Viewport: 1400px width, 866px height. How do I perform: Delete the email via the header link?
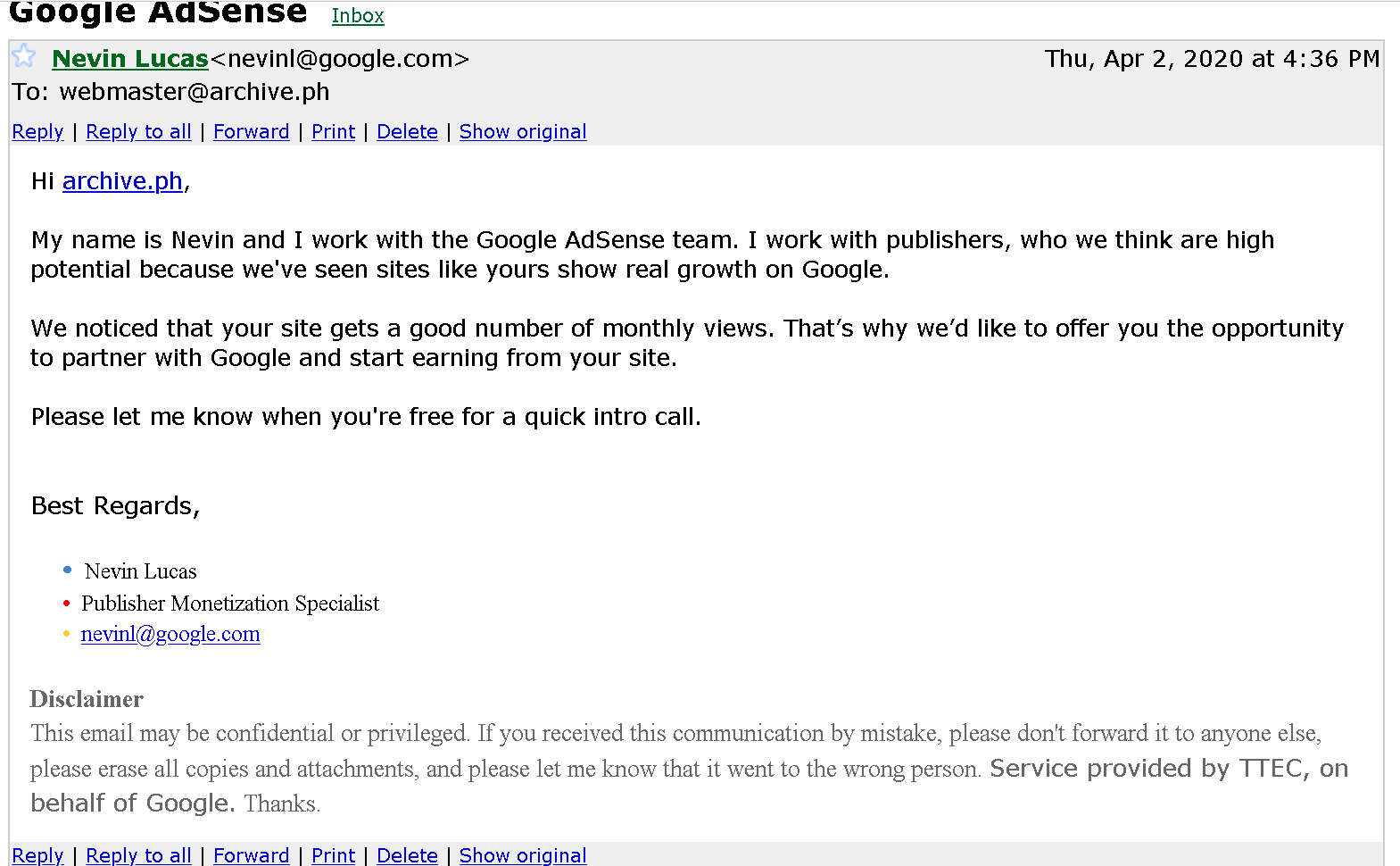407,132
